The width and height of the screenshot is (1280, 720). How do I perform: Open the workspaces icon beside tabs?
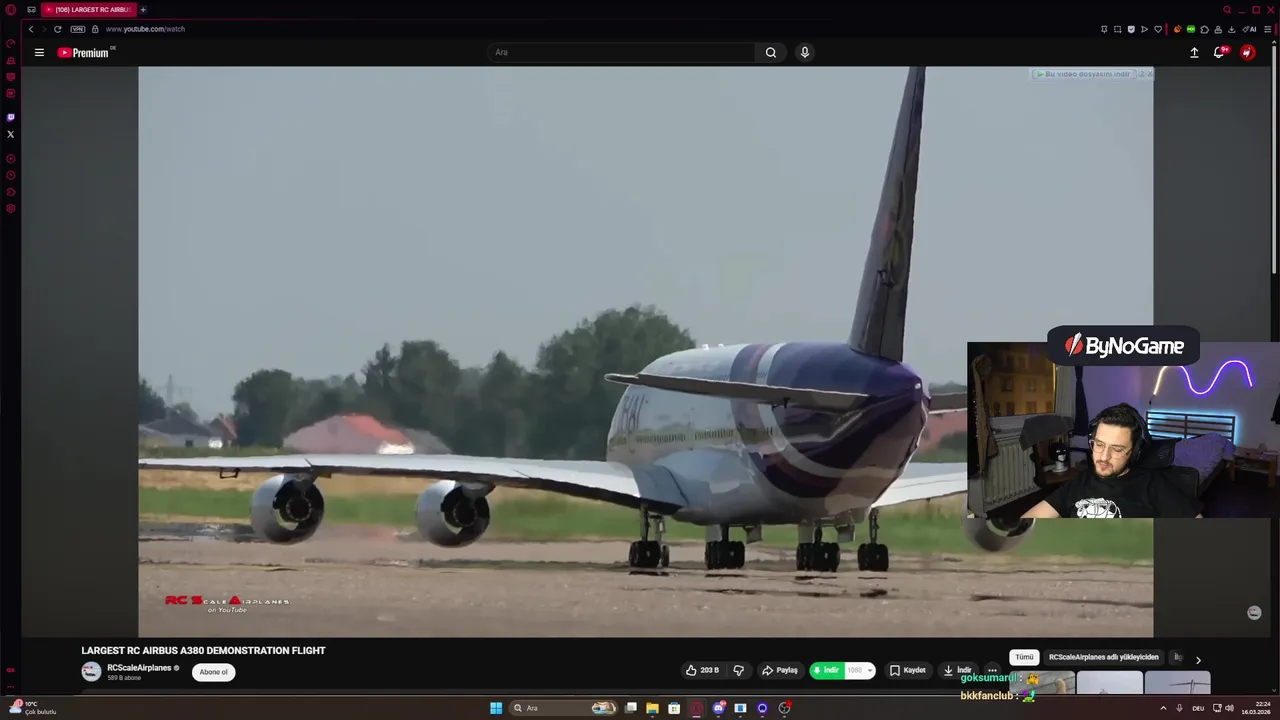tap(31, 10)
